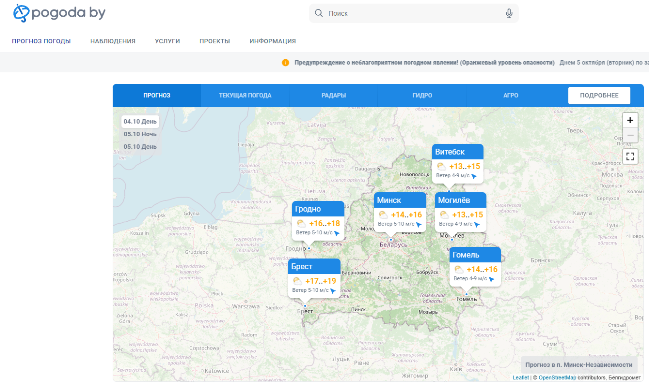Click the orange warning info icon

(x=285, y=62)
